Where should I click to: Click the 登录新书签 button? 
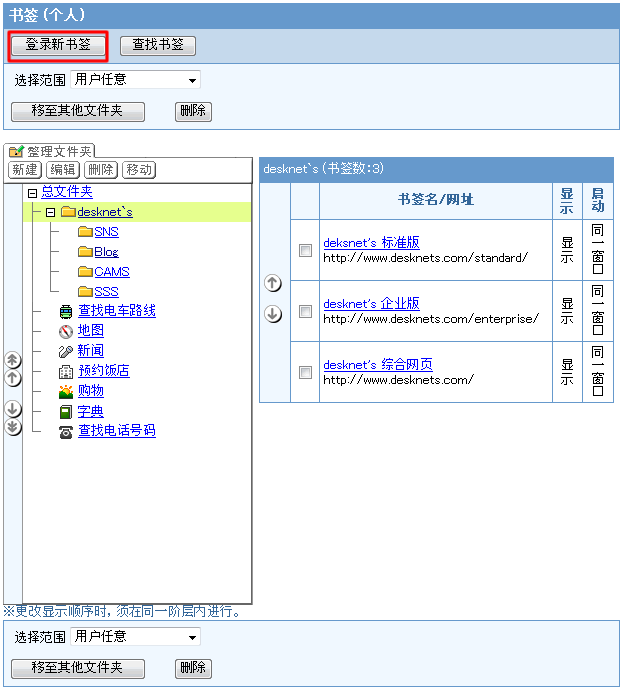58,45
